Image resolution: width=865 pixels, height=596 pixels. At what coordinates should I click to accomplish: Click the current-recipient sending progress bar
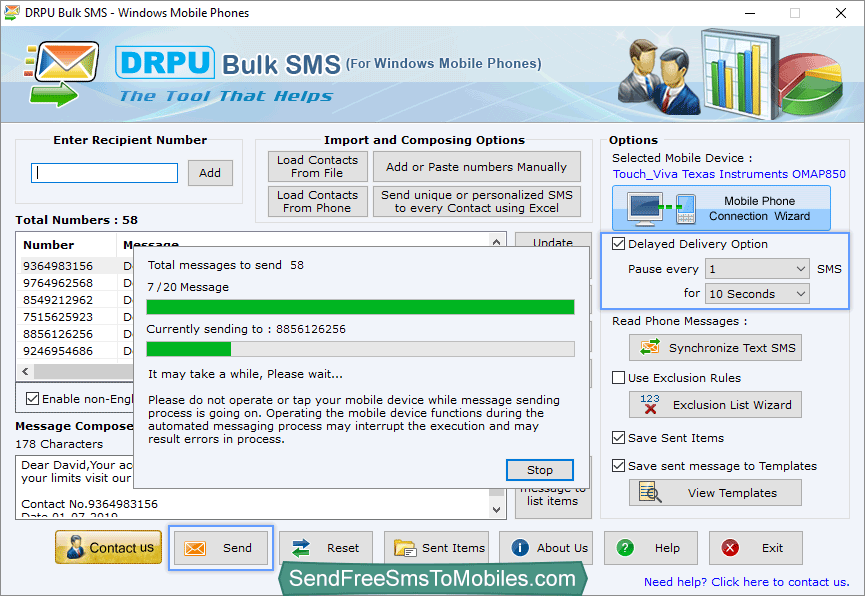coord(360,349)
